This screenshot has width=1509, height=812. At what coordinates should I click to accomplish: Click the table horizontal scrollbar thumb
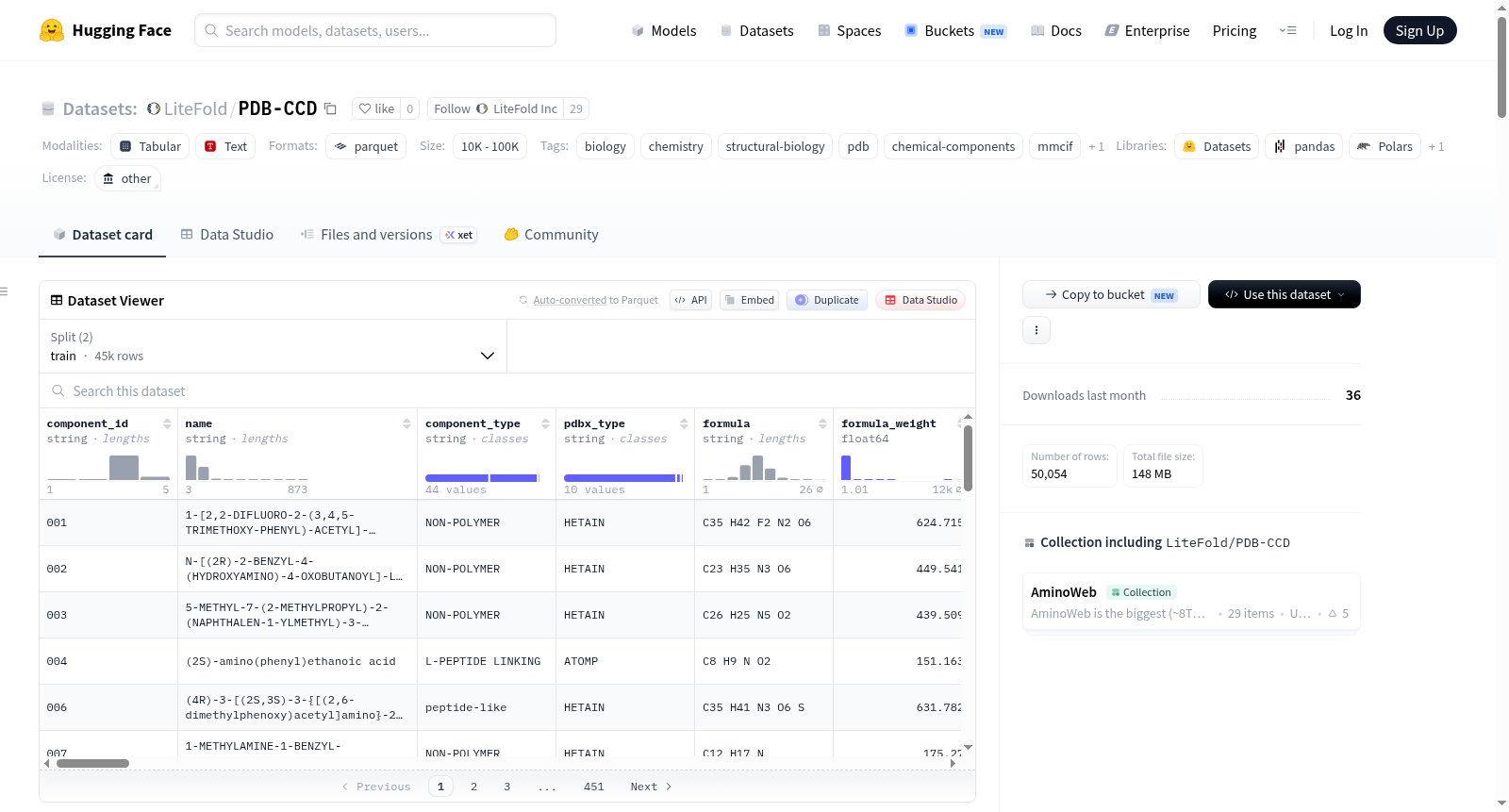(92, 763)
